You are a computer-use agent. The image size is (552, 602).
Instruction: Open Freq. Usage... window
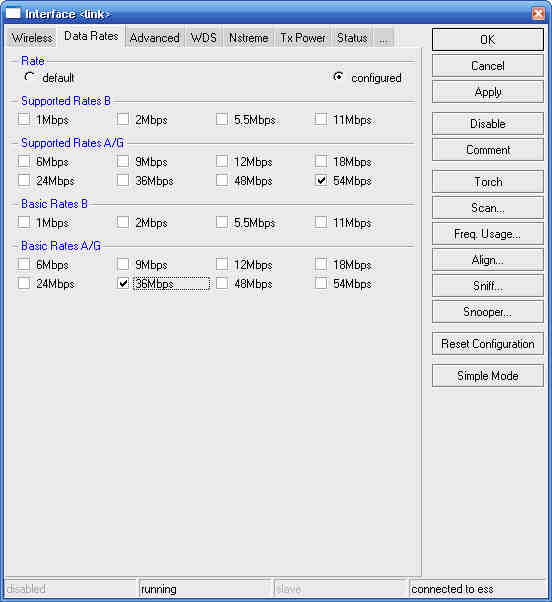(x=488, y=234)
